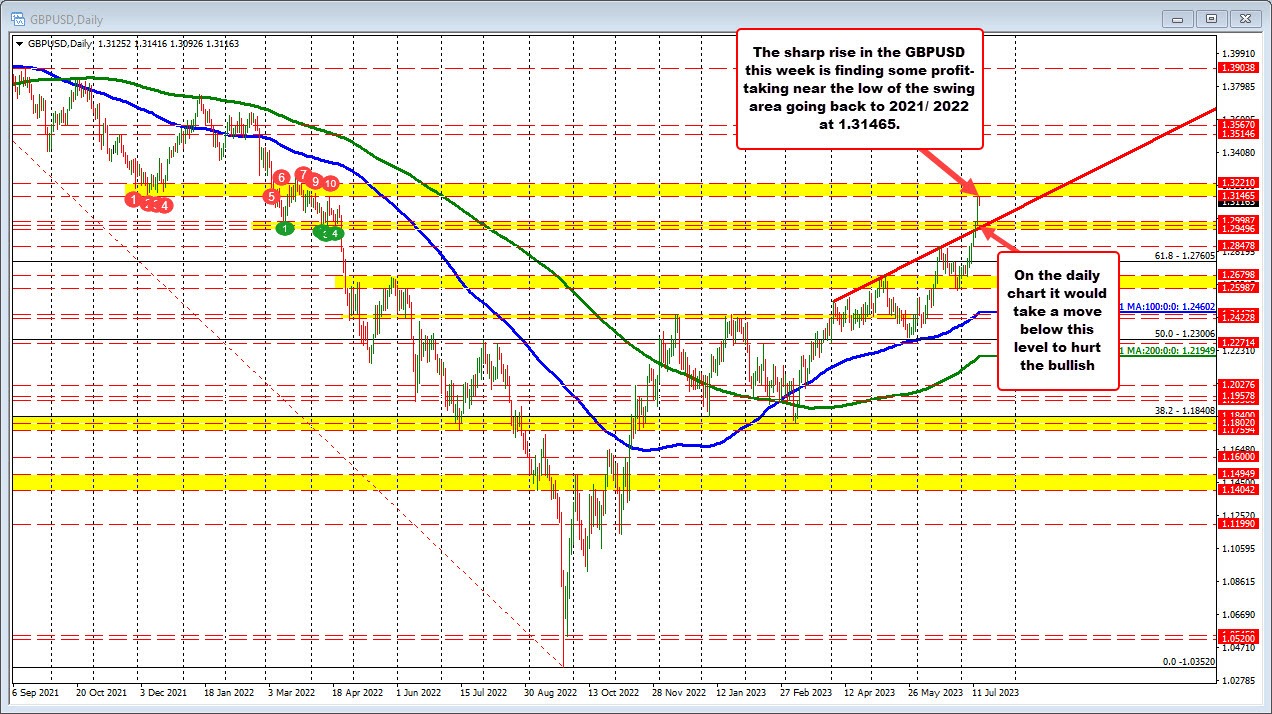Click the green marker numbered 4
This screenshot has height=714, width=1272.
[x=335, y=234]
